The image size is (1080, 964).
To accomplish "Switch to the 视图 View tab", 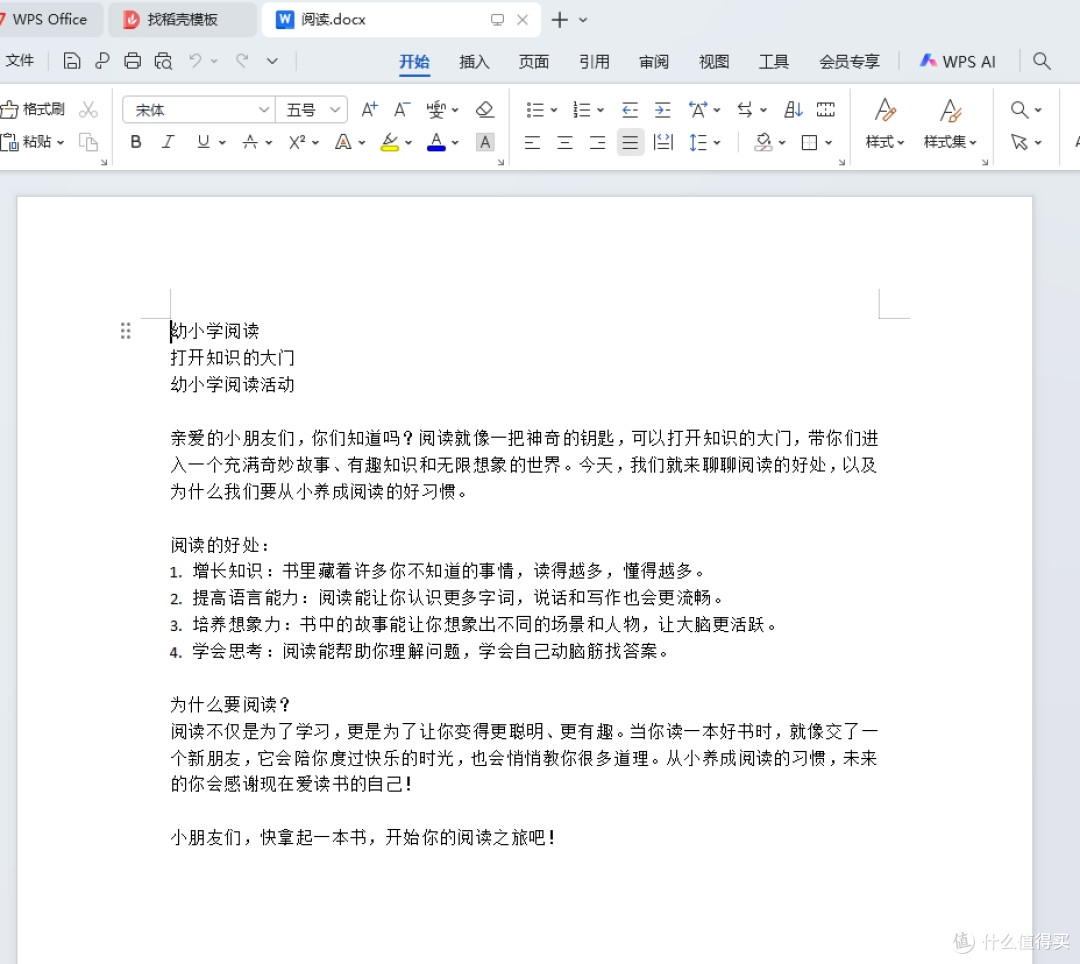I will (x=714, y=61).
